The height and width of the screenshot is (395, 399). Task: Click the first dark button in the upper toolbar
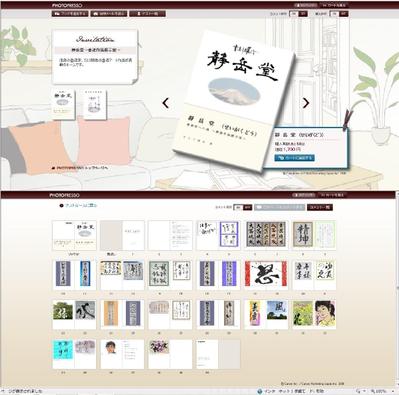coord(70,14)
